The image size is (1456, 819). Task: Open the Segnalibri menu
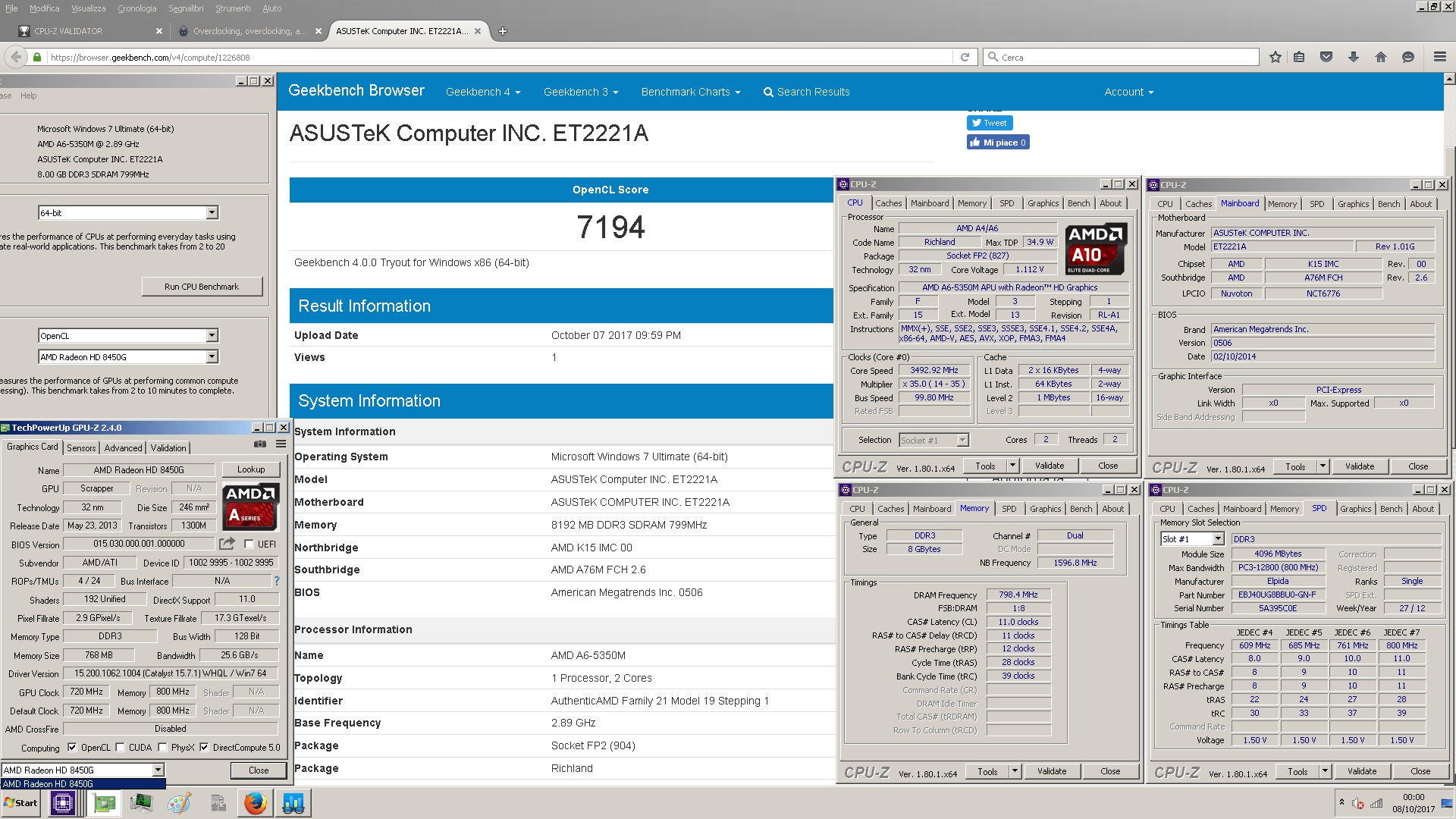(x=186, y=8)
